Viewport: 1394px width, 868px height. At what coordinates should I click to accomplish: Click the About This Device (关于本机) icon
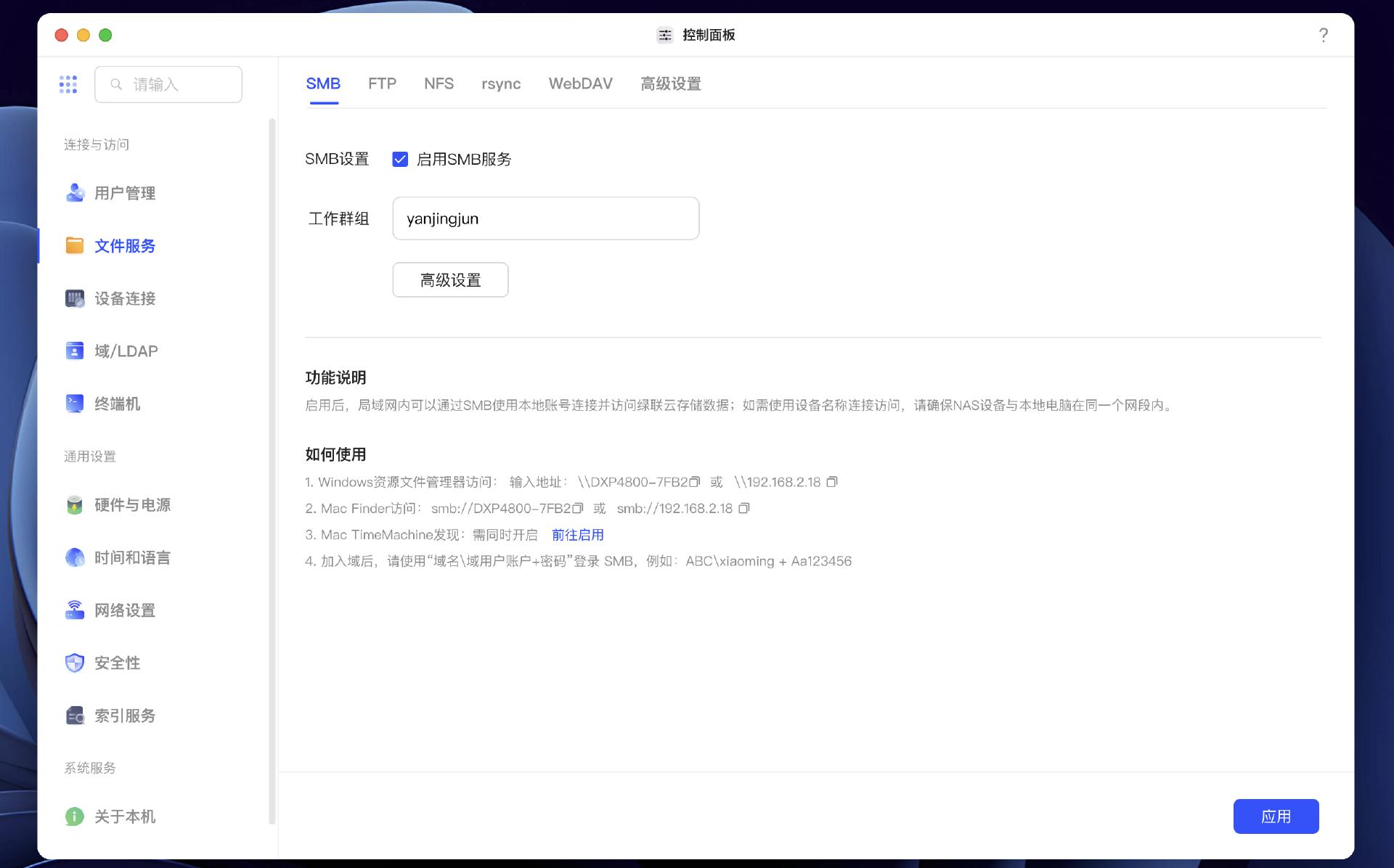tap(75, 816)
